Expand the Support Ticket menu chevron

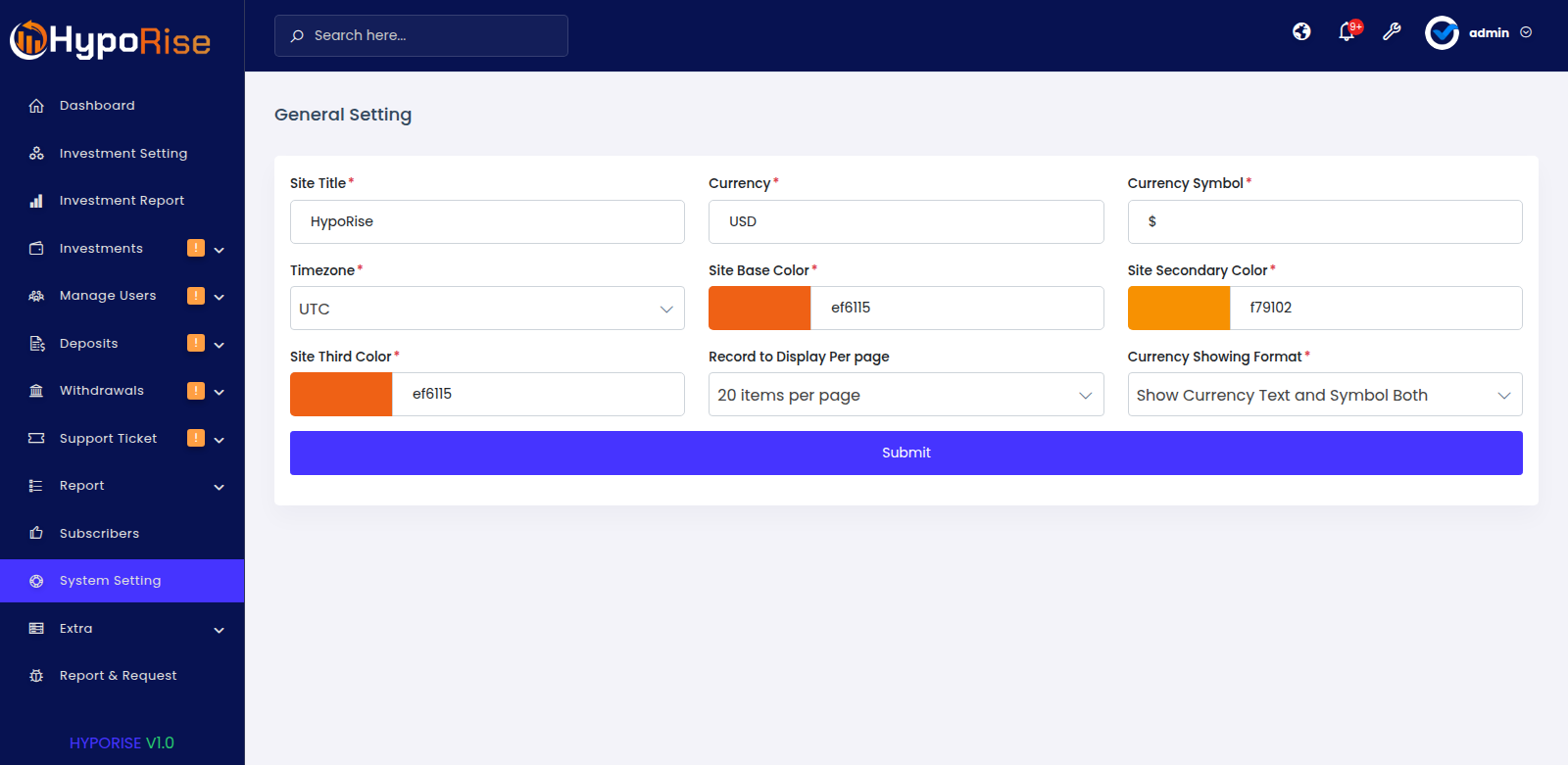(220, 440)
